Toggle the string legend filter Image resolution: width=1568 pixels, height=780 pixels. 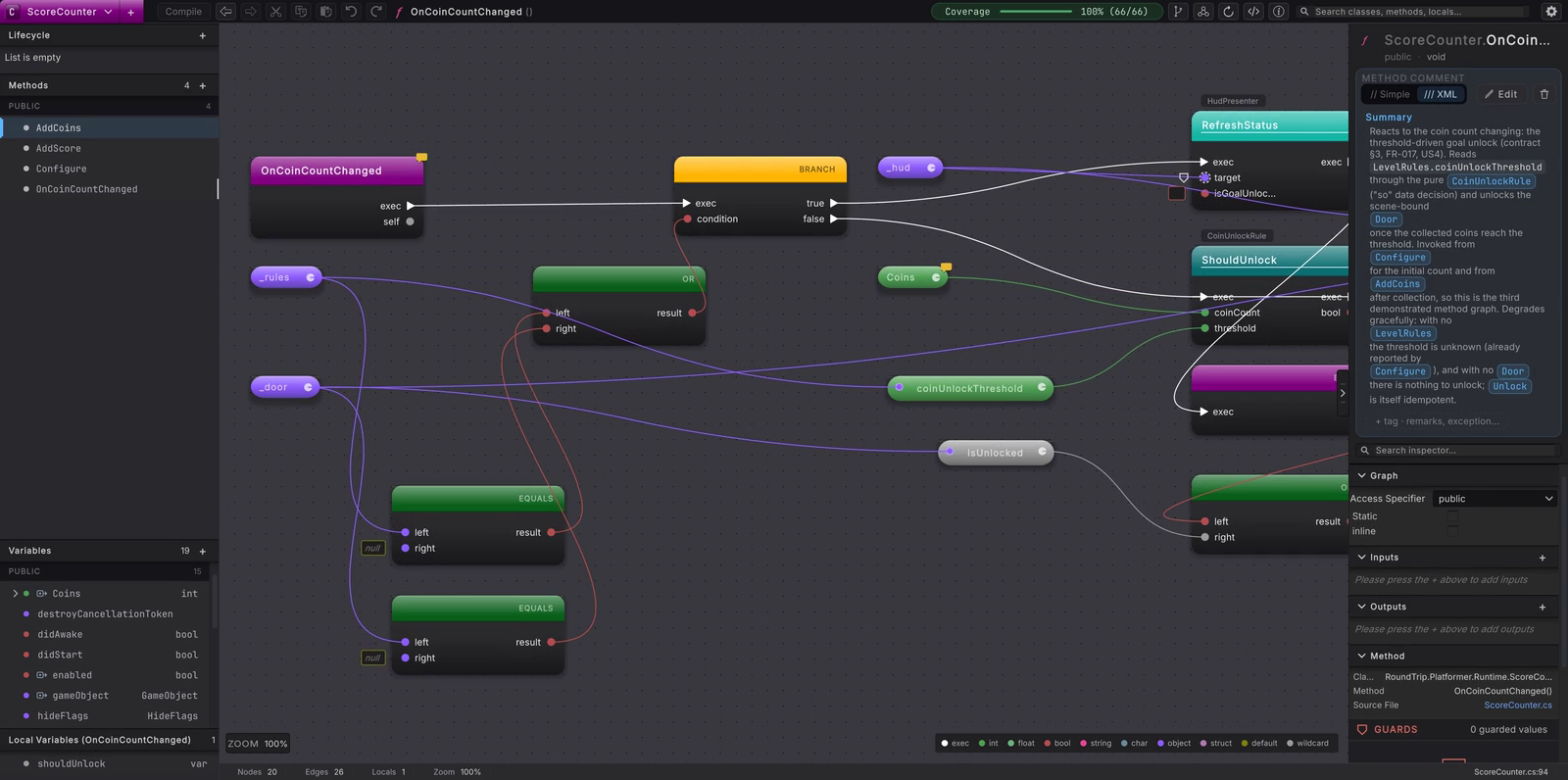coord(1096,743)
